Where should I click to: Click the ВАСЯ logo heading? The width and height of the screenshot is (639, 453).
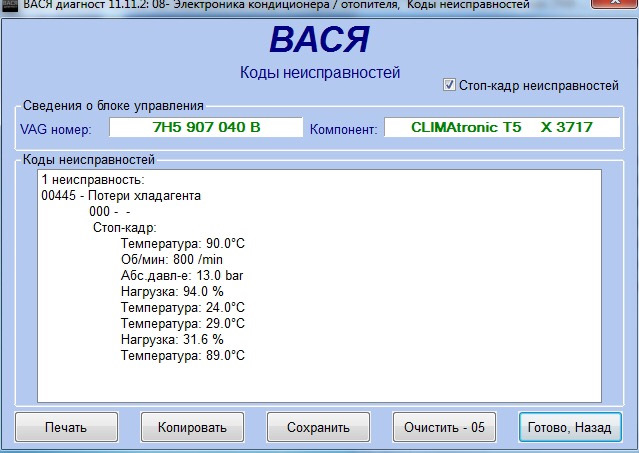[320, 40]
